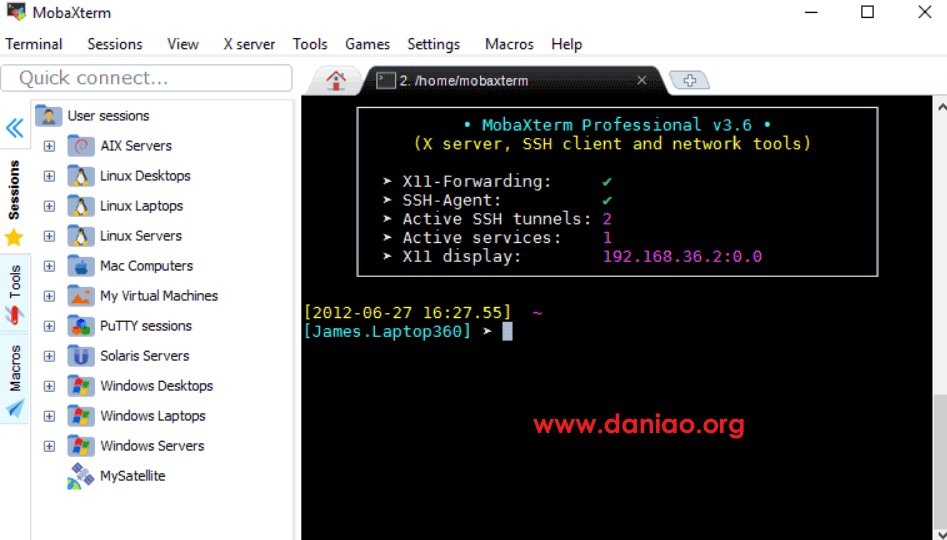Click the Mac Computers folder icon
947x540 pixels.
point(81,266)
